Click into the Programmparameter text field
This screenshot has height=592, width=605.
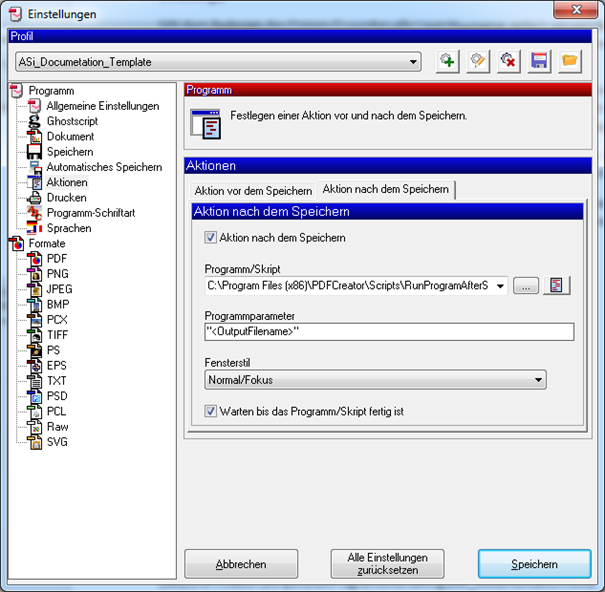[x=388, y=332]
